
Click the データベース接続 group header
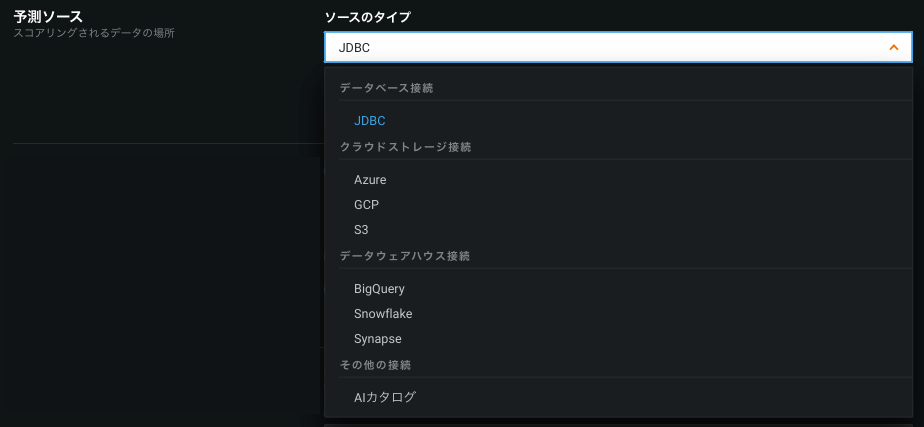386,88
